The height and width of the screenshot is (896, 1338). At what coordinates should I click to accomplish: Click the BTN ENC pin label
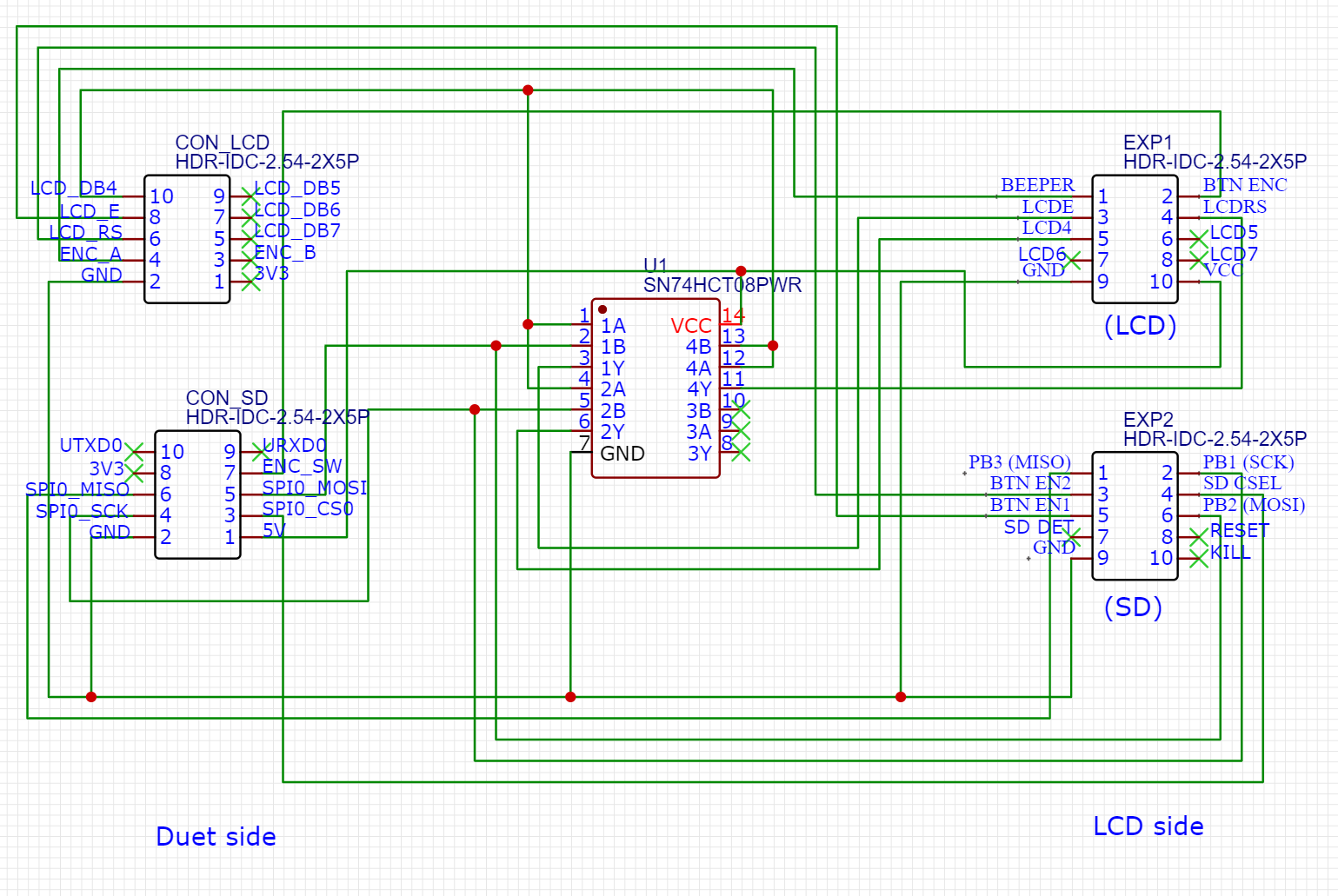coord(1245,185)
